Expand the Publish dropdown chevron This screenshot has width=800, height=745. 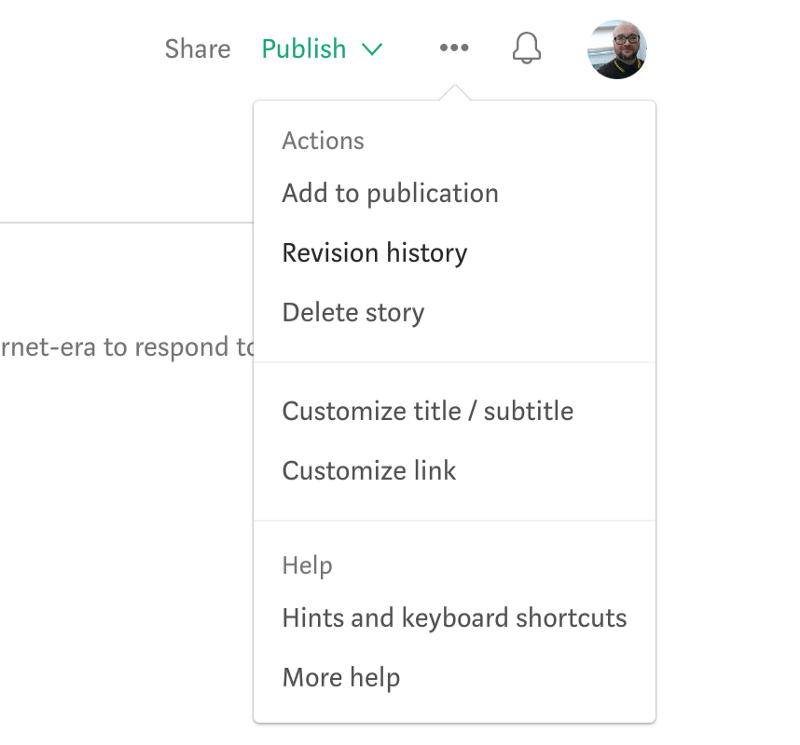[x=372, y=49]
